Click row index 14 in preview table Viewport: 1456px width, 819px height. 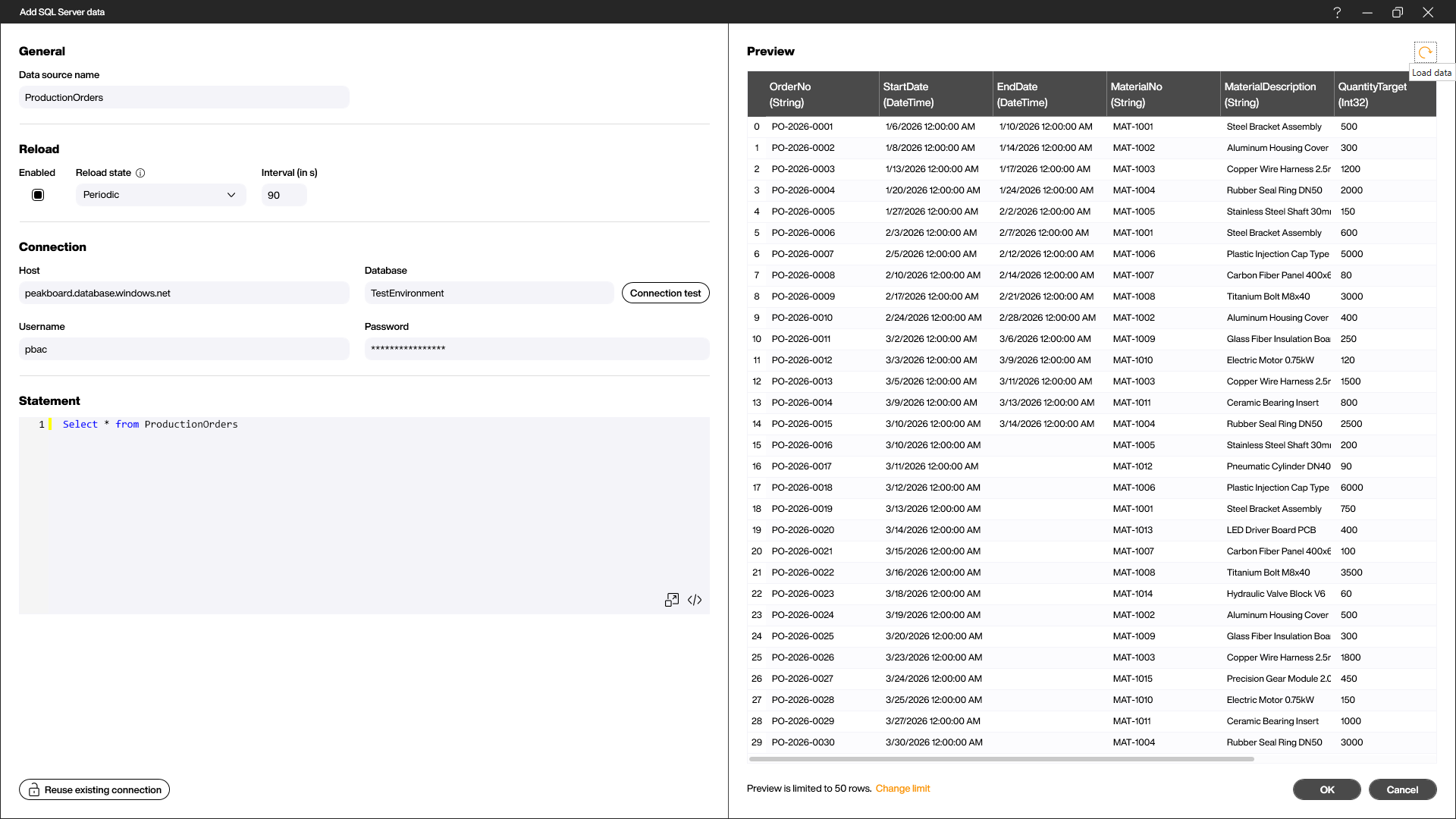(757, 424)
